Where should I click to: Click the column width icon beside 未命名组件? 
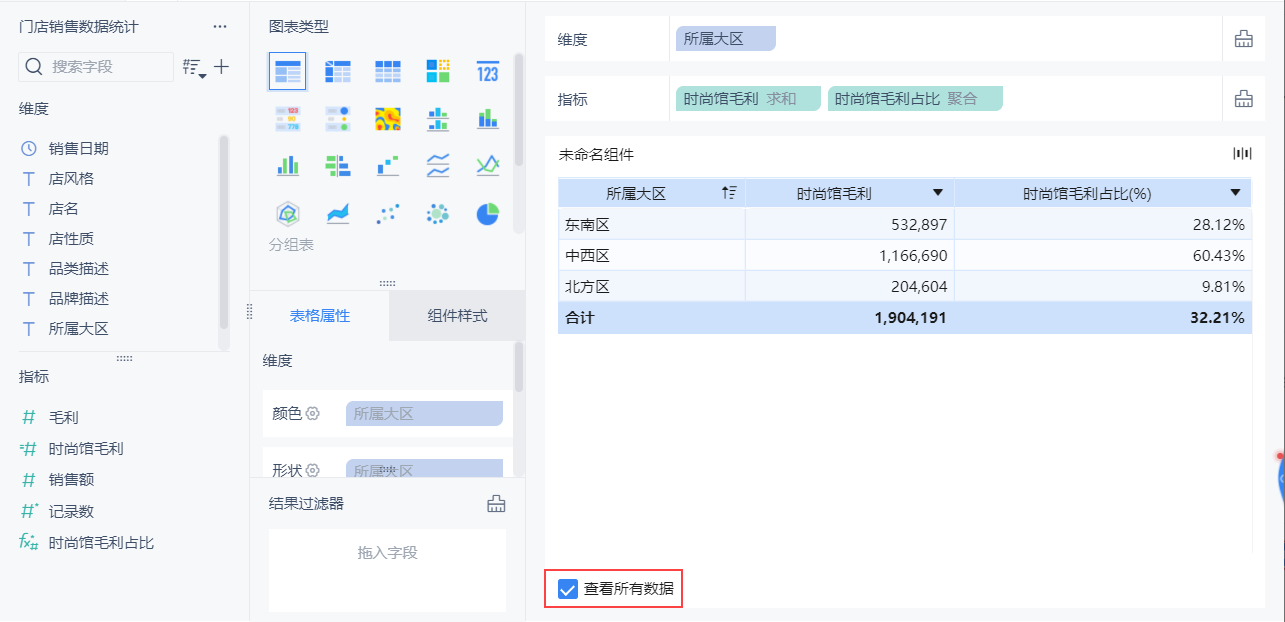(x=1242, y=154)
